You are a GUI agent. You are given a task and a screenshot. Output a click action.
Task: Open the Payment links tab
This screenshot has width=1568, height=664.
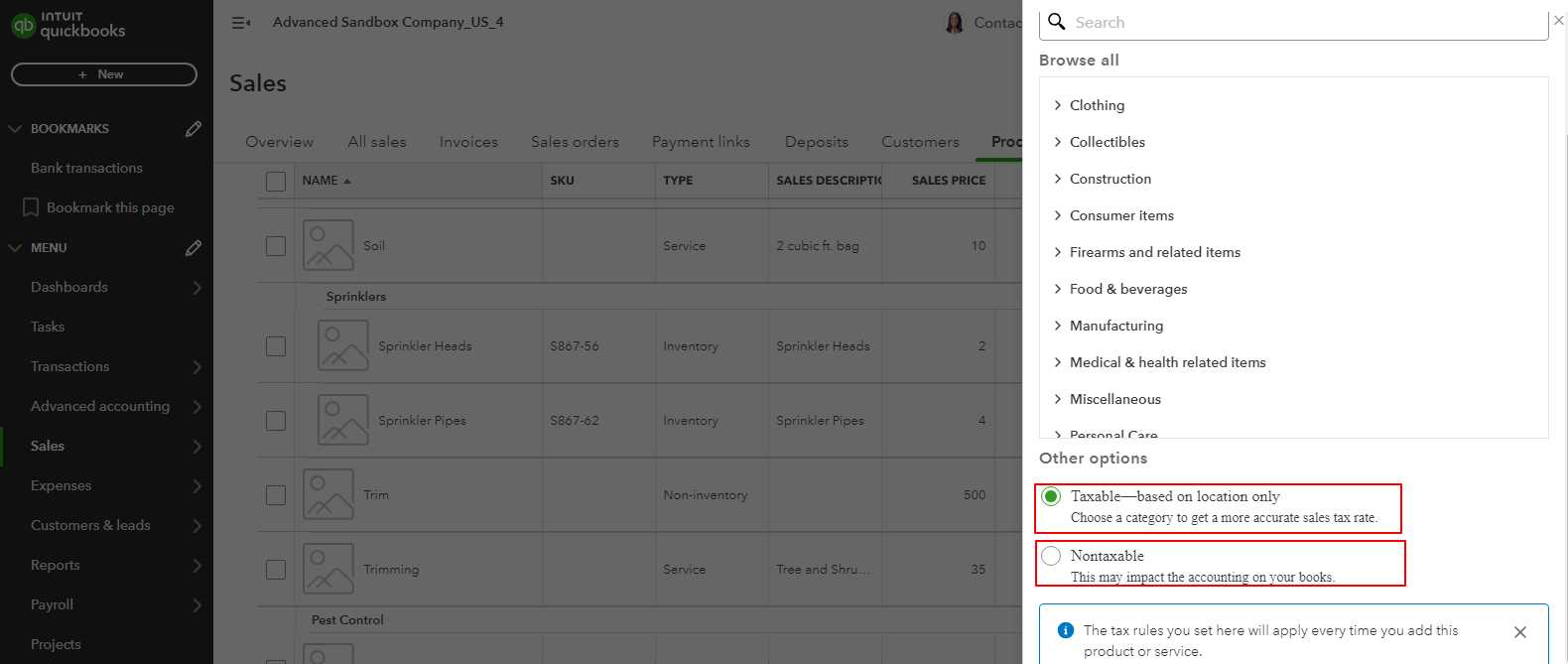701,142
